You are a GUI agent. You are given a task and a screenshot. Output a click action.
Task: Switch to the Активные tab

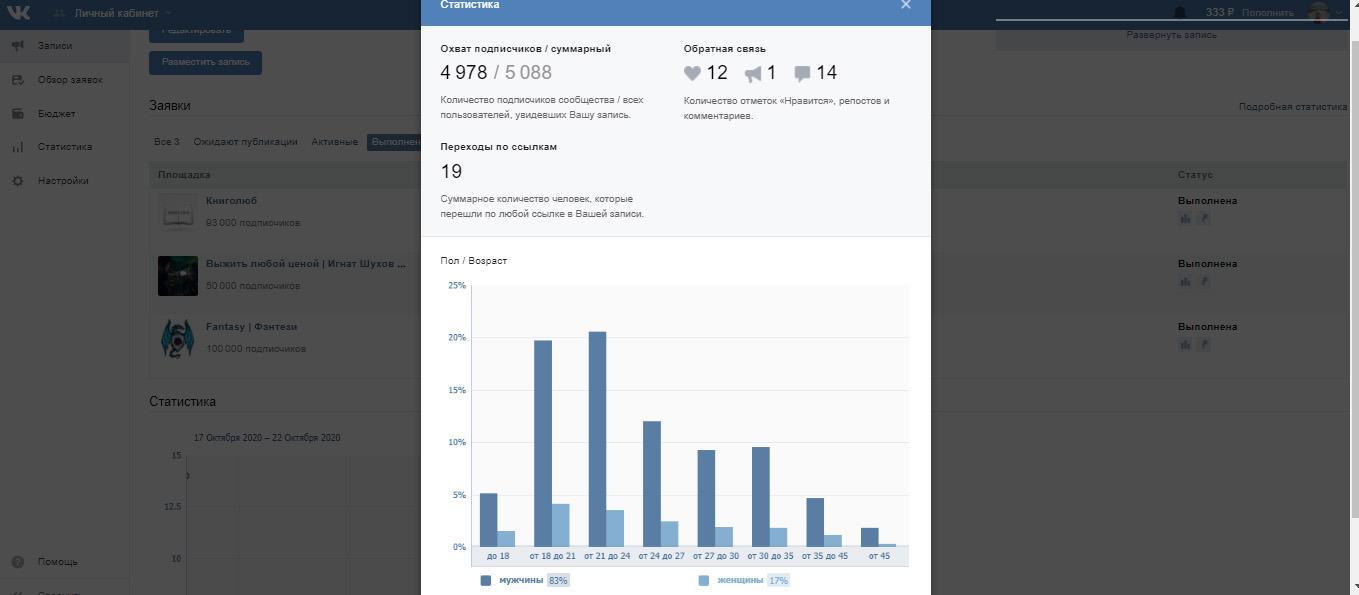(x=334, y=142)
